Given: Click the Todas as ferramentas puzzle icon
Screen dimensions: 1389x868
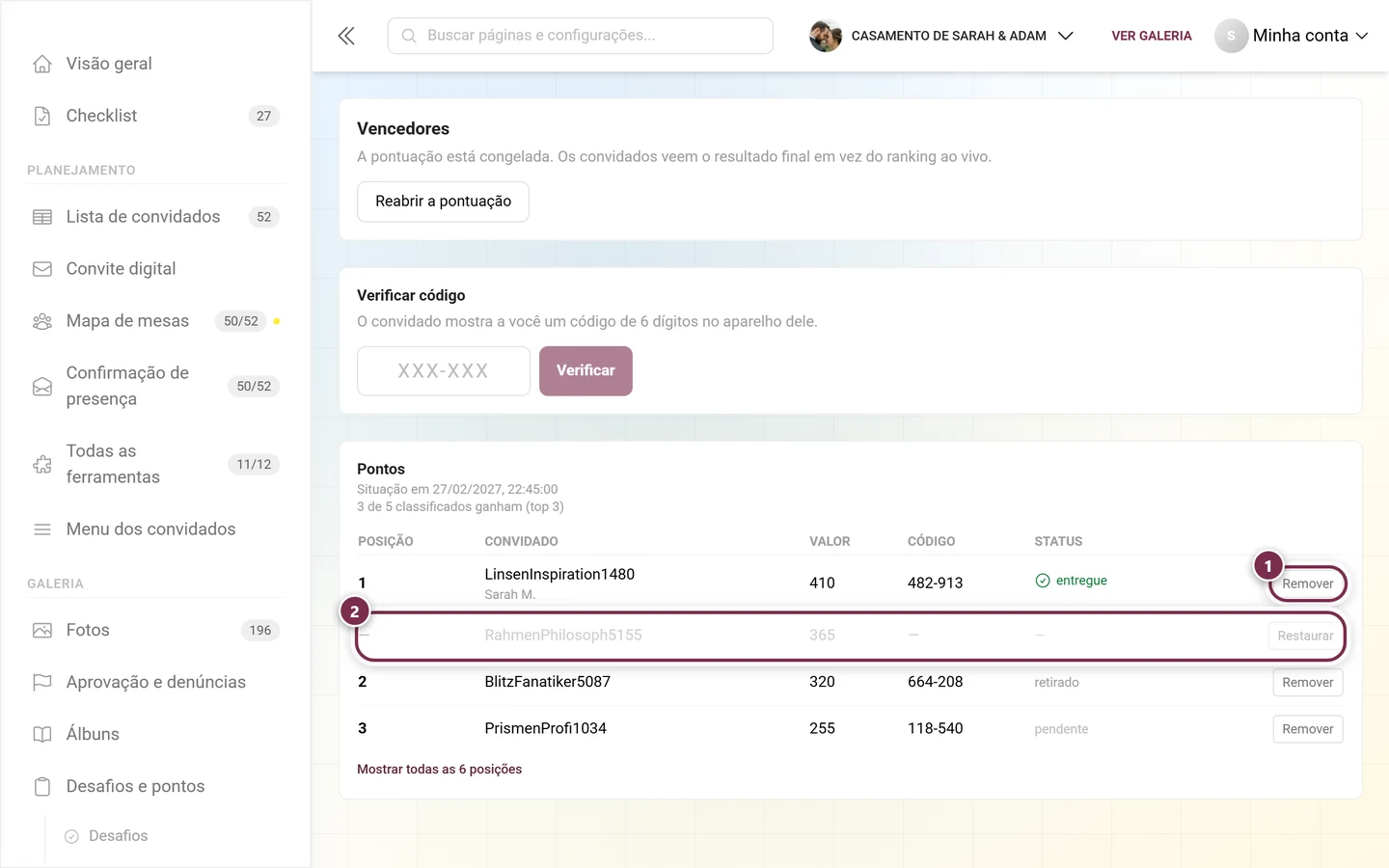Looking at the screenshot, I should (x=42, y=465).
